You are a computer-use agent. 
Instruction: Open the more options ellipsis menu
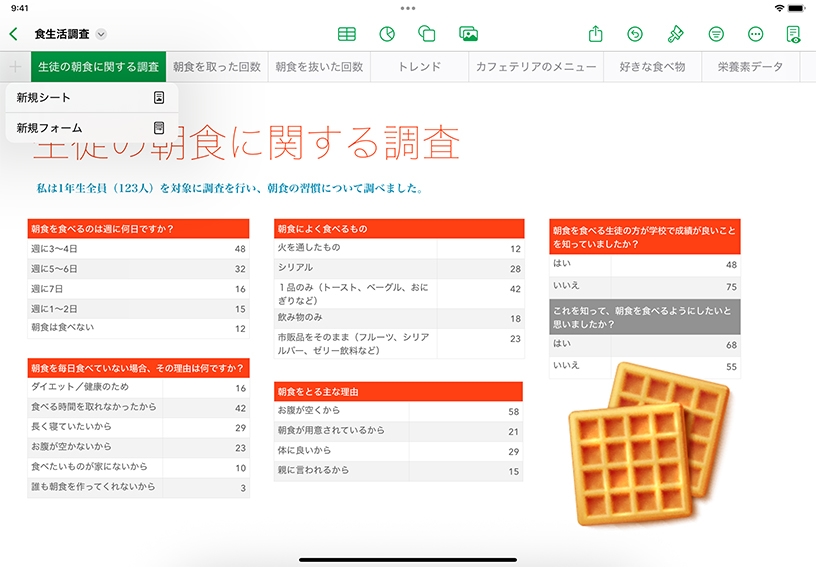coord(755,34)
